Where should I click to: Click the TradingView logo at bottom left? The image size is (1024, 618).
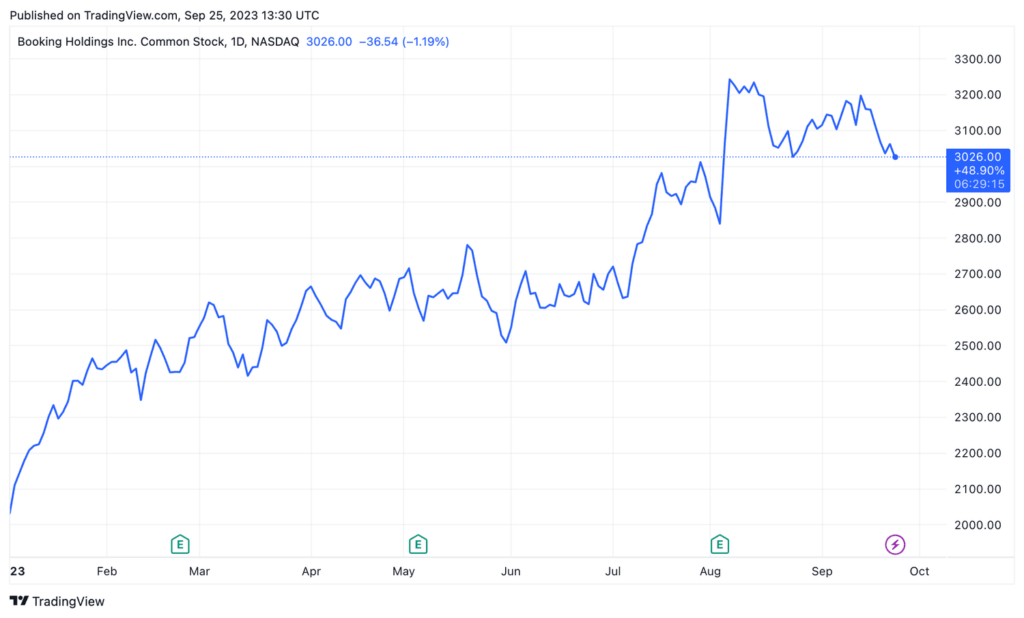[57, 601]
